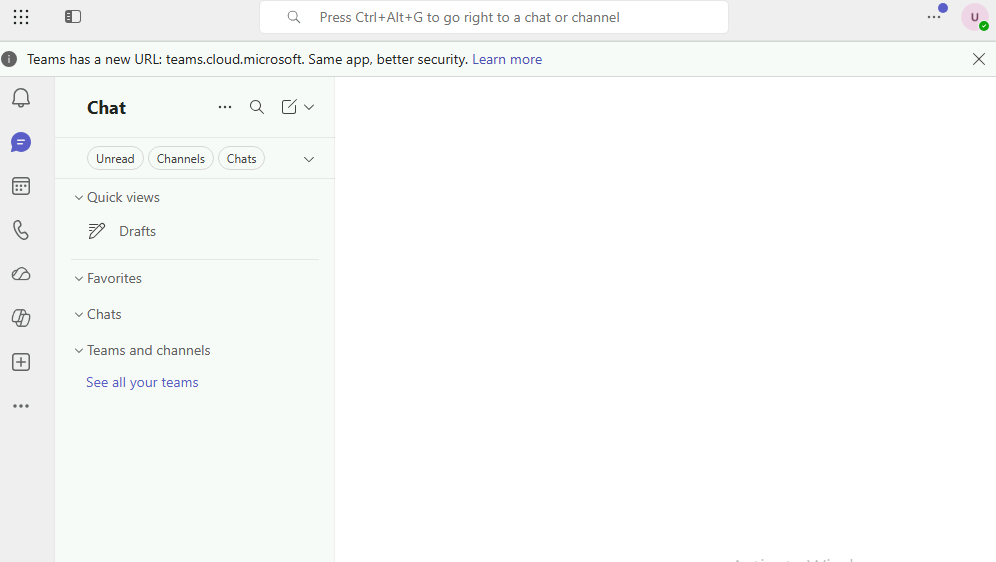Click the Chat heading
The height and width of the screenshot is (562, 996).
107,108
